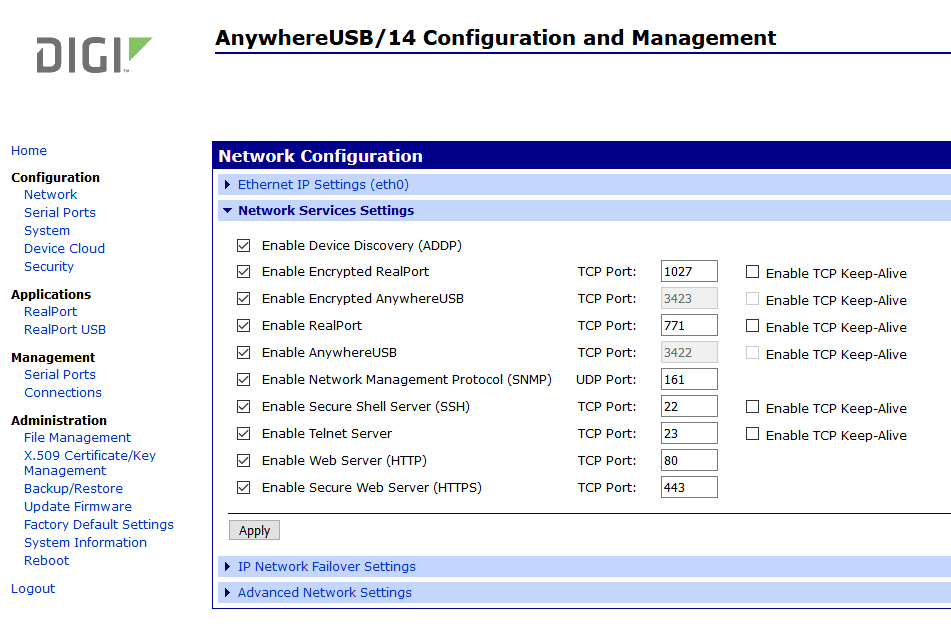Enable TCP Keep-Alive for Telnet Server
This screenshot has width=951, height=635.
(752, 434)
